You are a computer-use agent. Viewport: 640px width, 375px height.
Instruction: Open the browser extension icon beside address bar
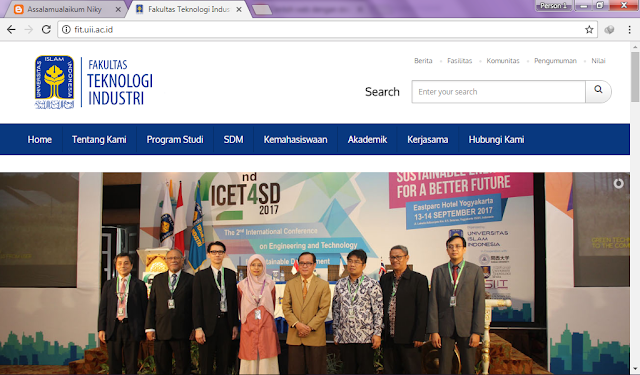coord(609,29)
